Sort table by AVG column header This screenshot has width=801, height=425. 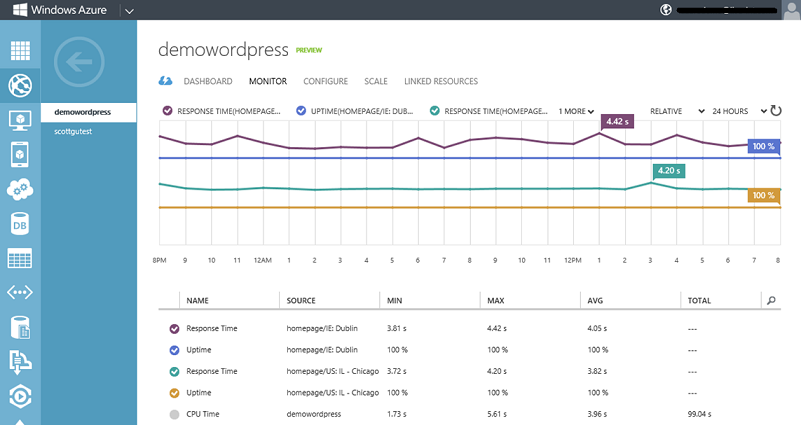(x=595, y=300)
